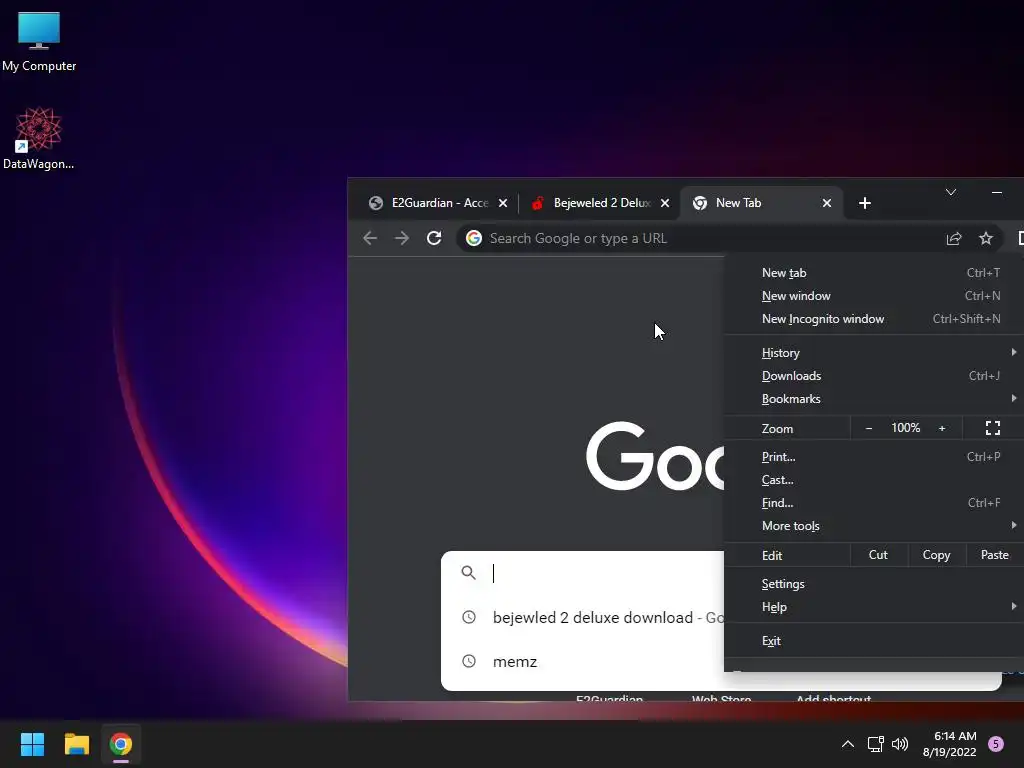Image resolution: width=1024 pixels, height=768 pixels.
Task: Click the Cut button in Edit row
Action: pos(878,555)
